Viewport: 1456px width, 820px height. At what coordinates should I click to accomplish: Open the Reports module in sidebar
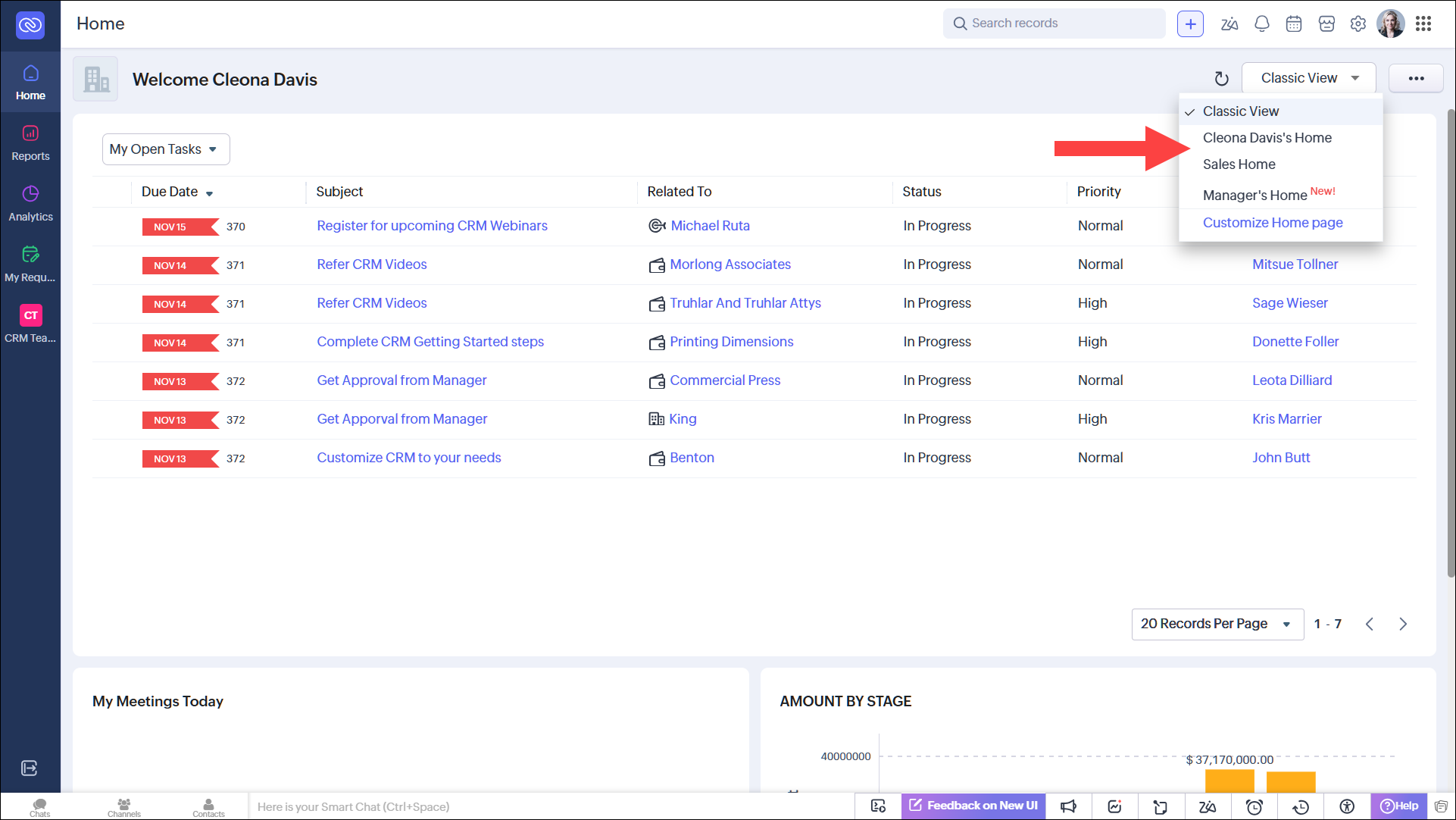[x=30, y=142]
